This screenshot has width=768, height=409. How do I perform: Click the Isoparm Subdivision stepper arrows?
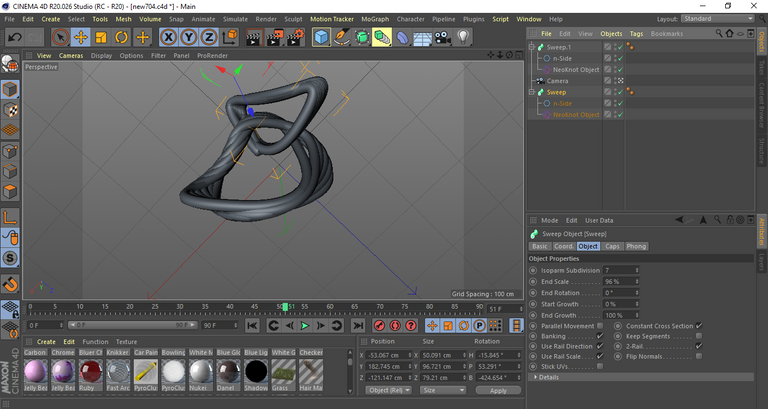[637, 270]
